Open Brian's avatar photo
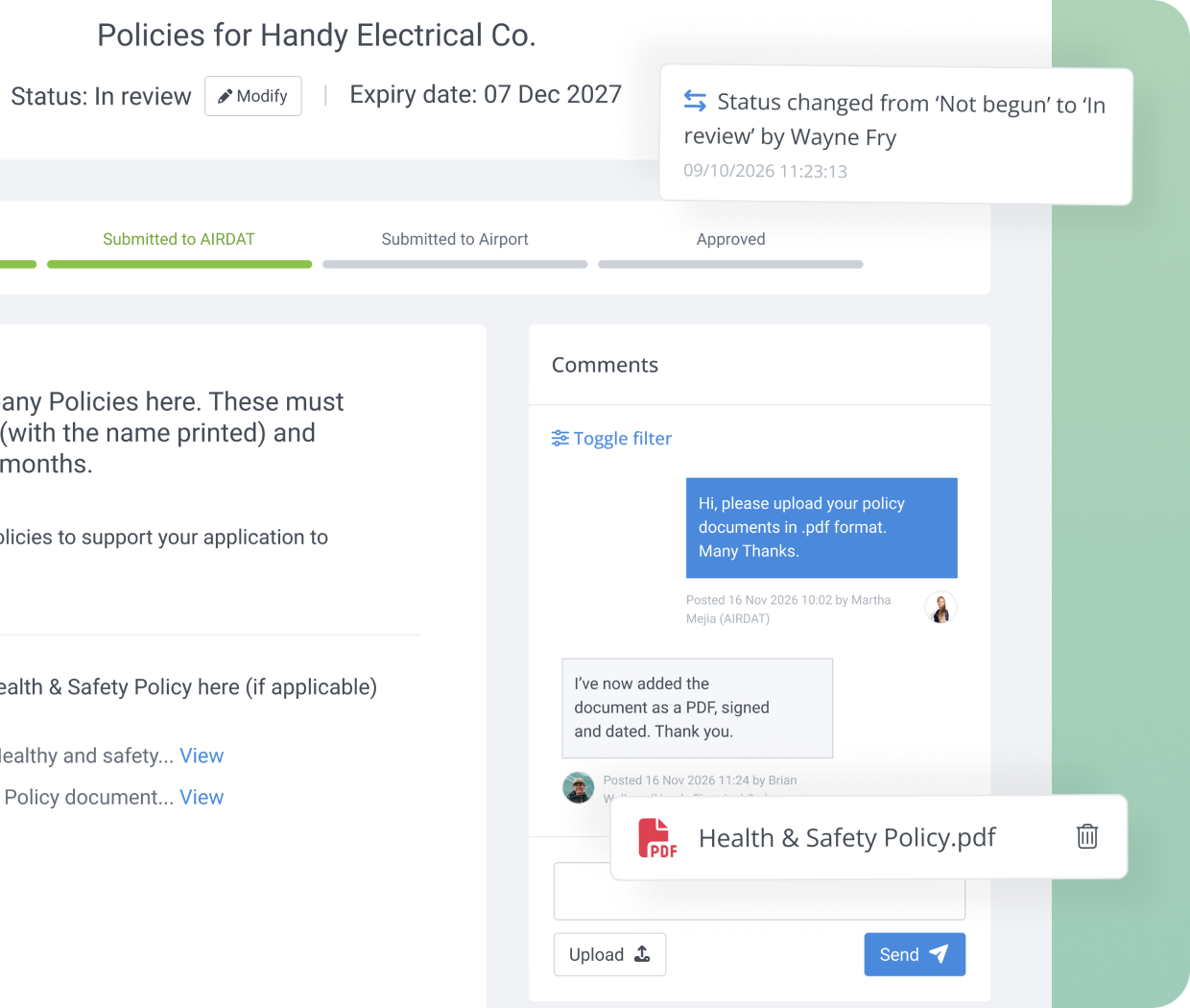Screen dimensions: 1190x1008 point(578,787)
